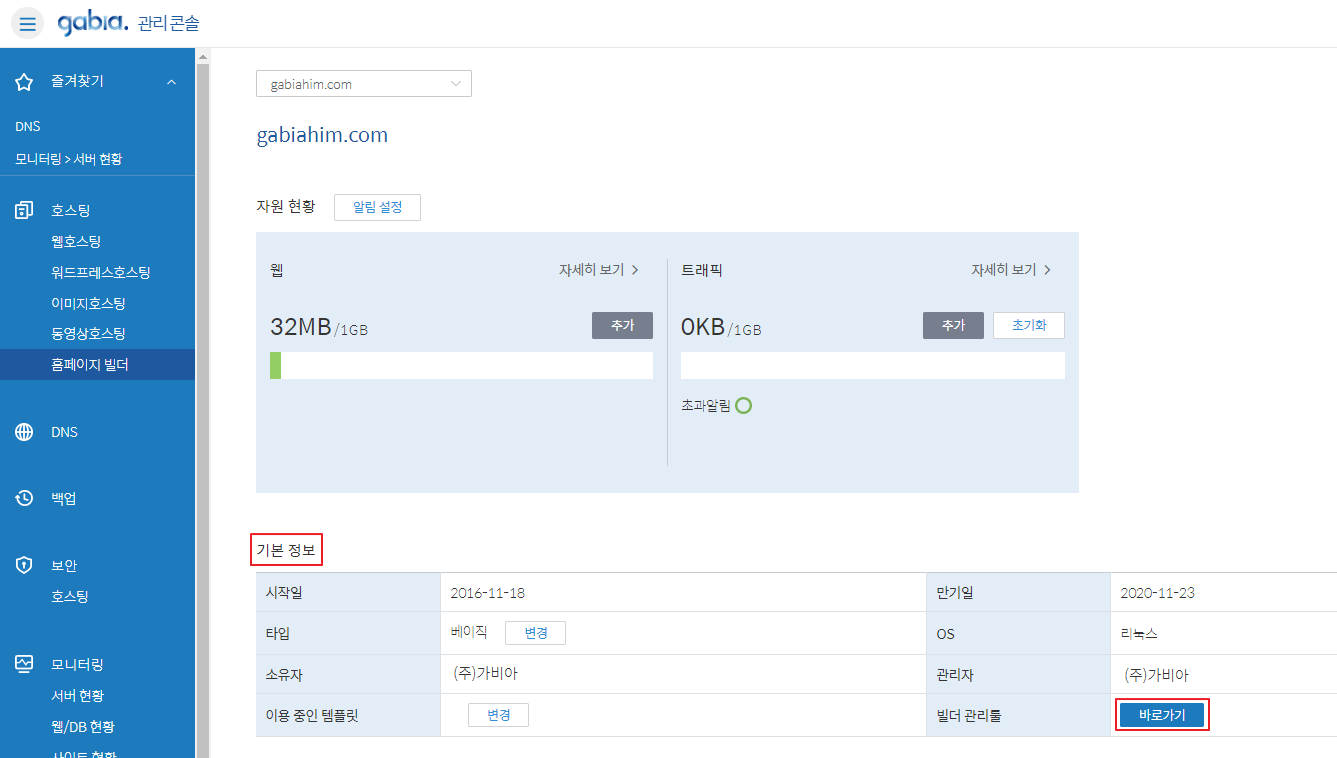Click the security shield icon

tap(25, 565)
